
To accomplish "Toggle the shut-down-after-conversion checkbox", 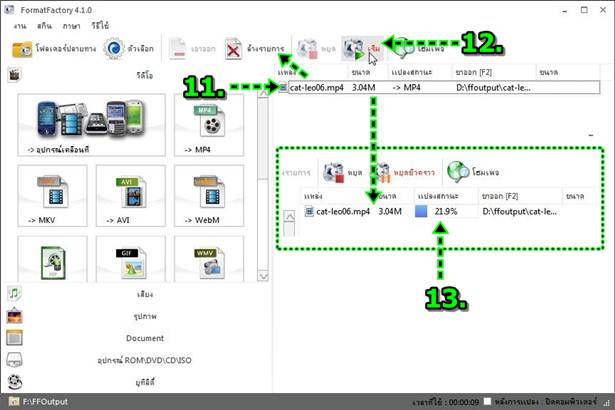I will (487, 401).
